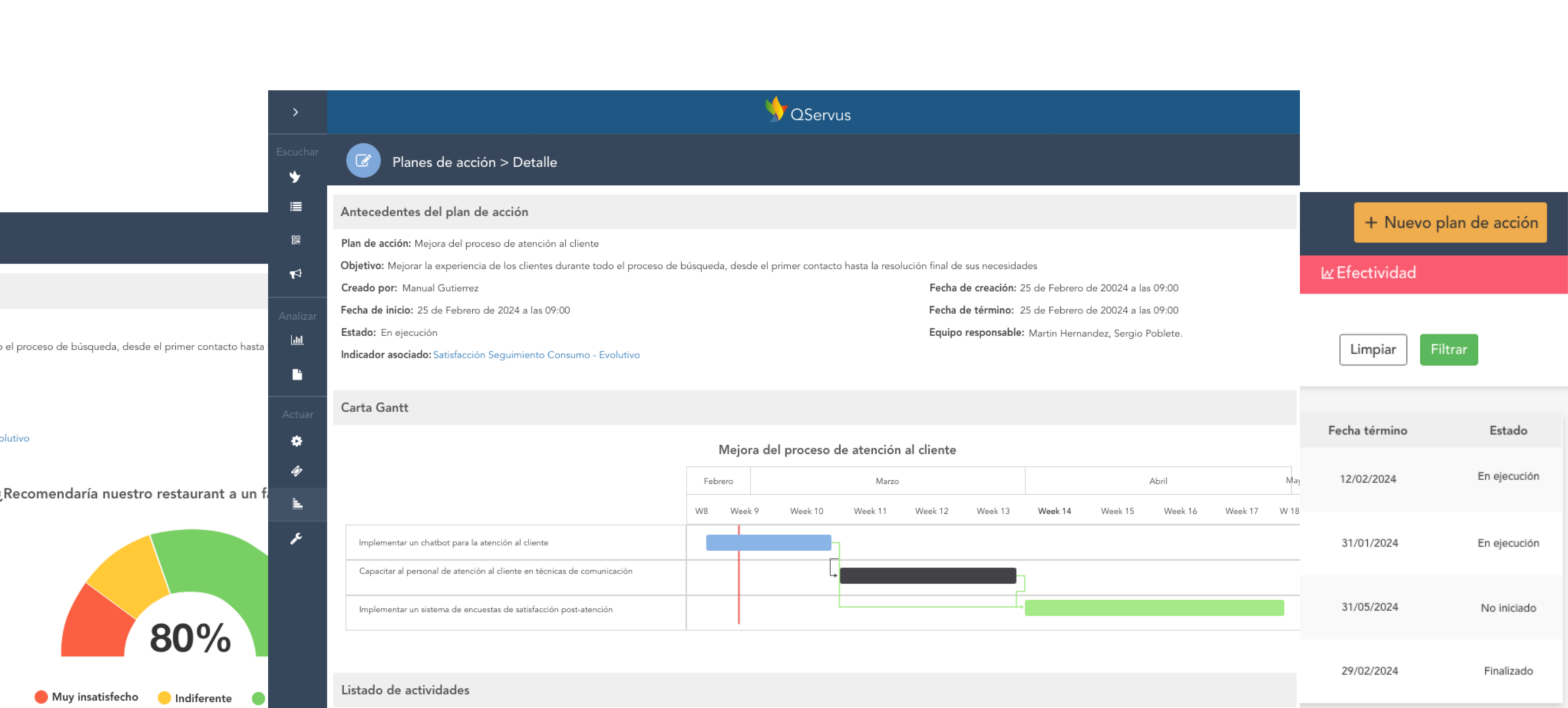Screen dimensions: 1568x708
Task: Open the gear icon under Actuar
Action: point(296,441)
